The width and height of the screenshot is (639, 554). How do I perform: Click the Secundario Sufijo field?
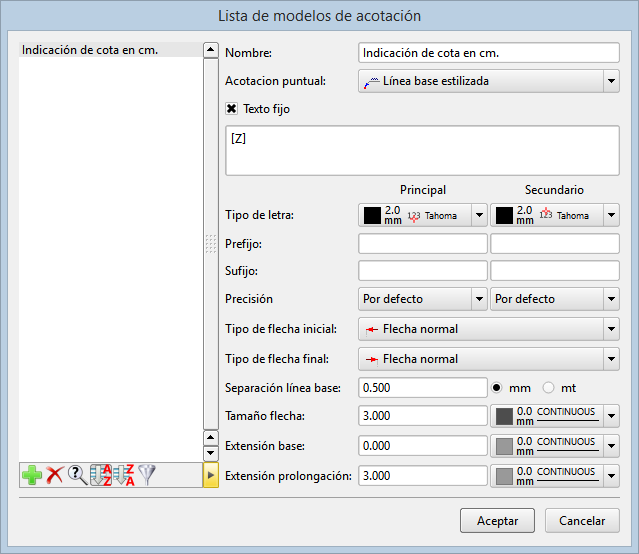tap(555, 271)
